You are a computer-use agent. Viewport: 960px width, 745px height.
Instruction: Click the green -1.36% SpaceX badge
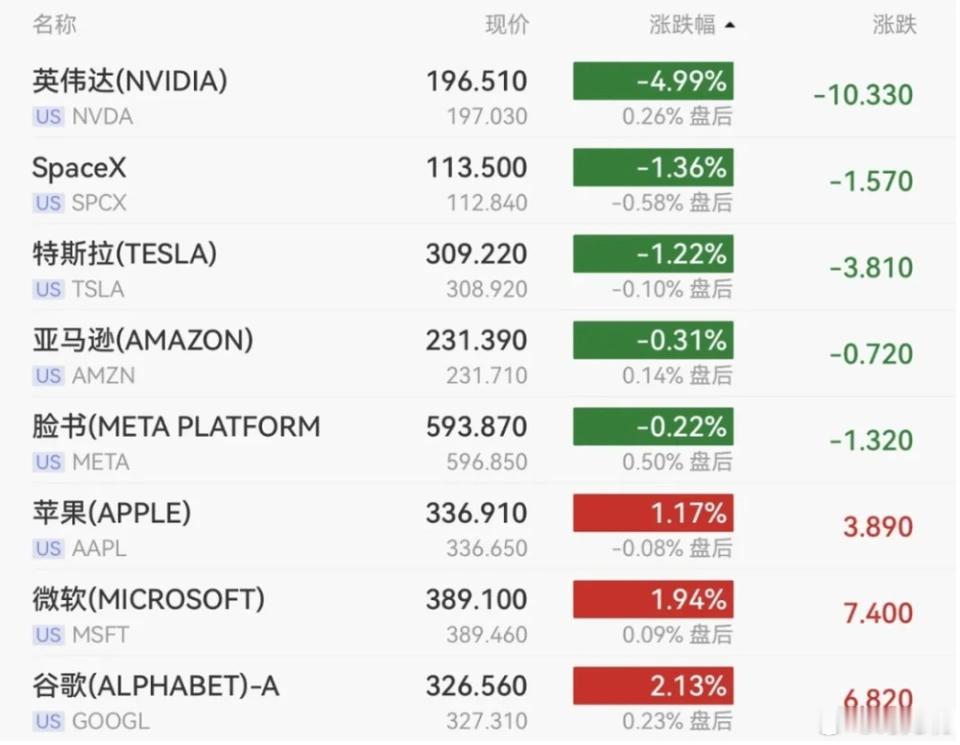click(653, 167)
